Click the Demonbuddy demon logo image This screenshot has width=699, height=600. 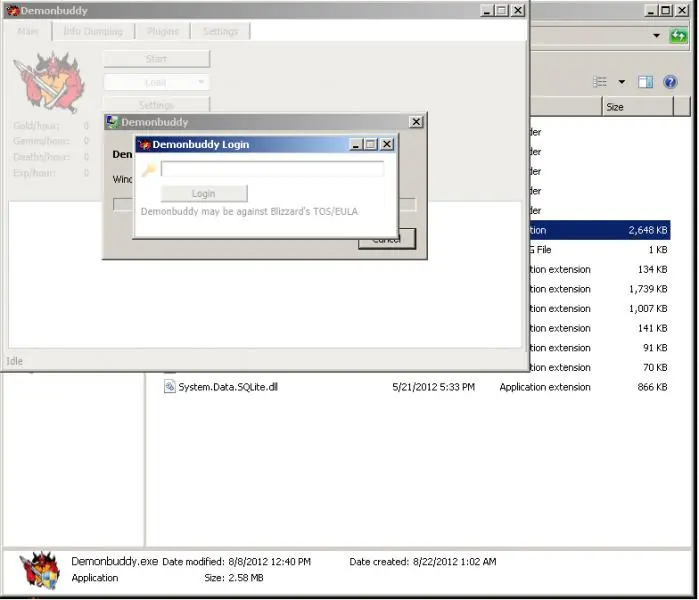pyautogui.click(x=40, y=80)
